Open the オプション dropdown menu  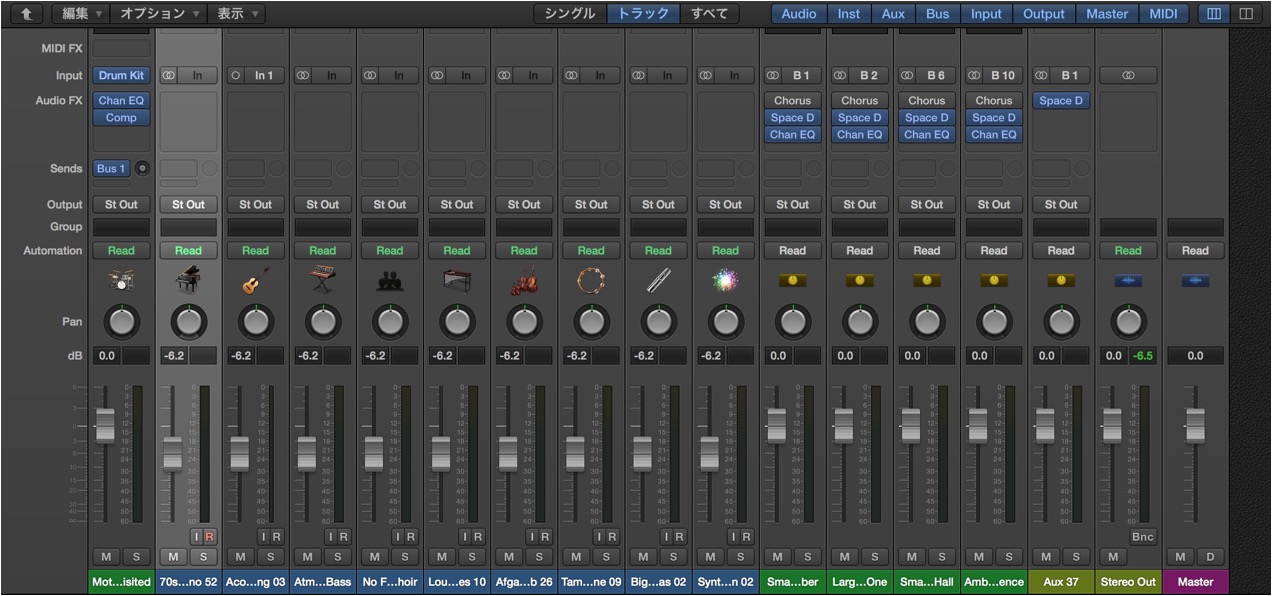(x=159, y=14)
